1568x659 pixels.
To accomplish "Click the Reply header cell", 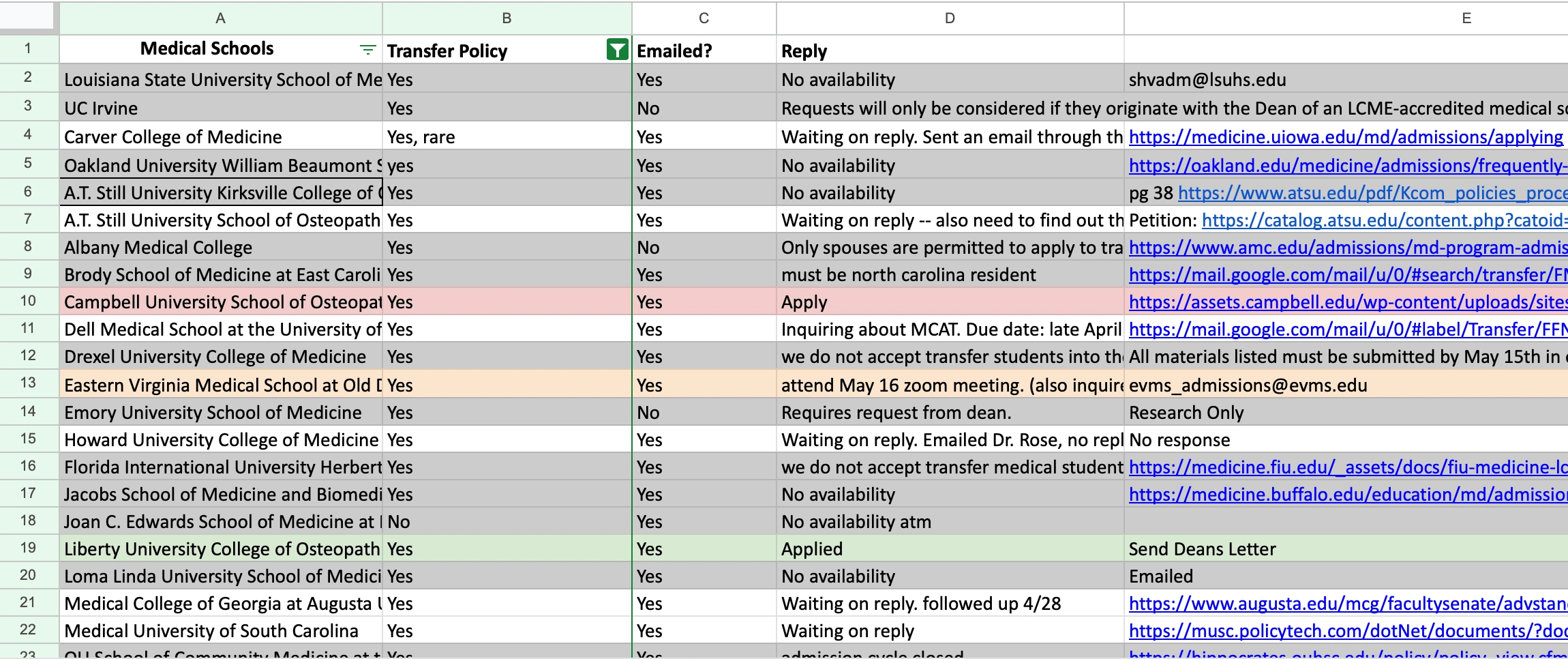I will 949,50.
